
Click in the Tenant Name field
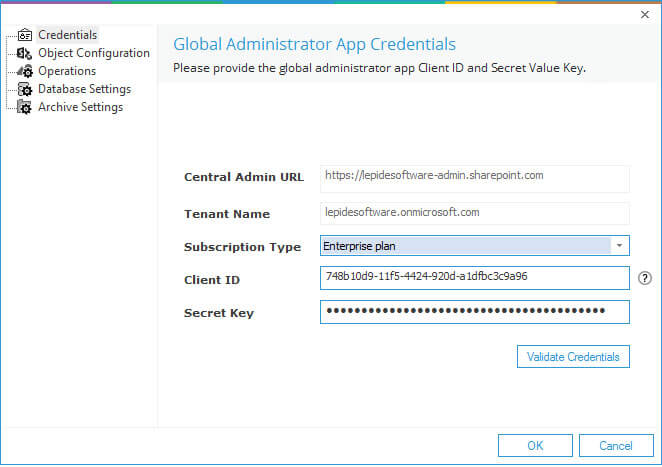(474, 213)
